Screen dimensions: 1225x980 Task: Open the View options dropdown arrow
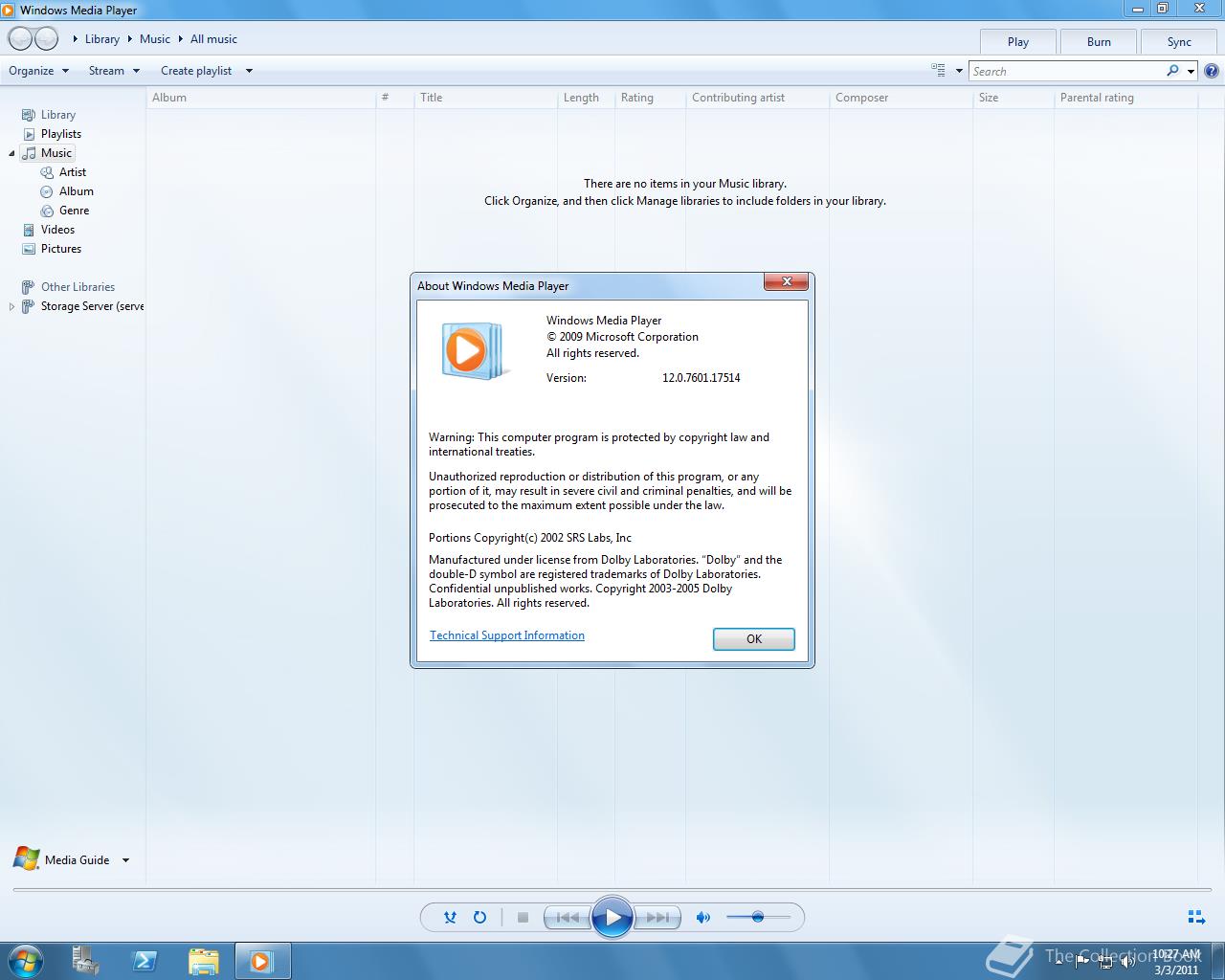tap(959, 71)
